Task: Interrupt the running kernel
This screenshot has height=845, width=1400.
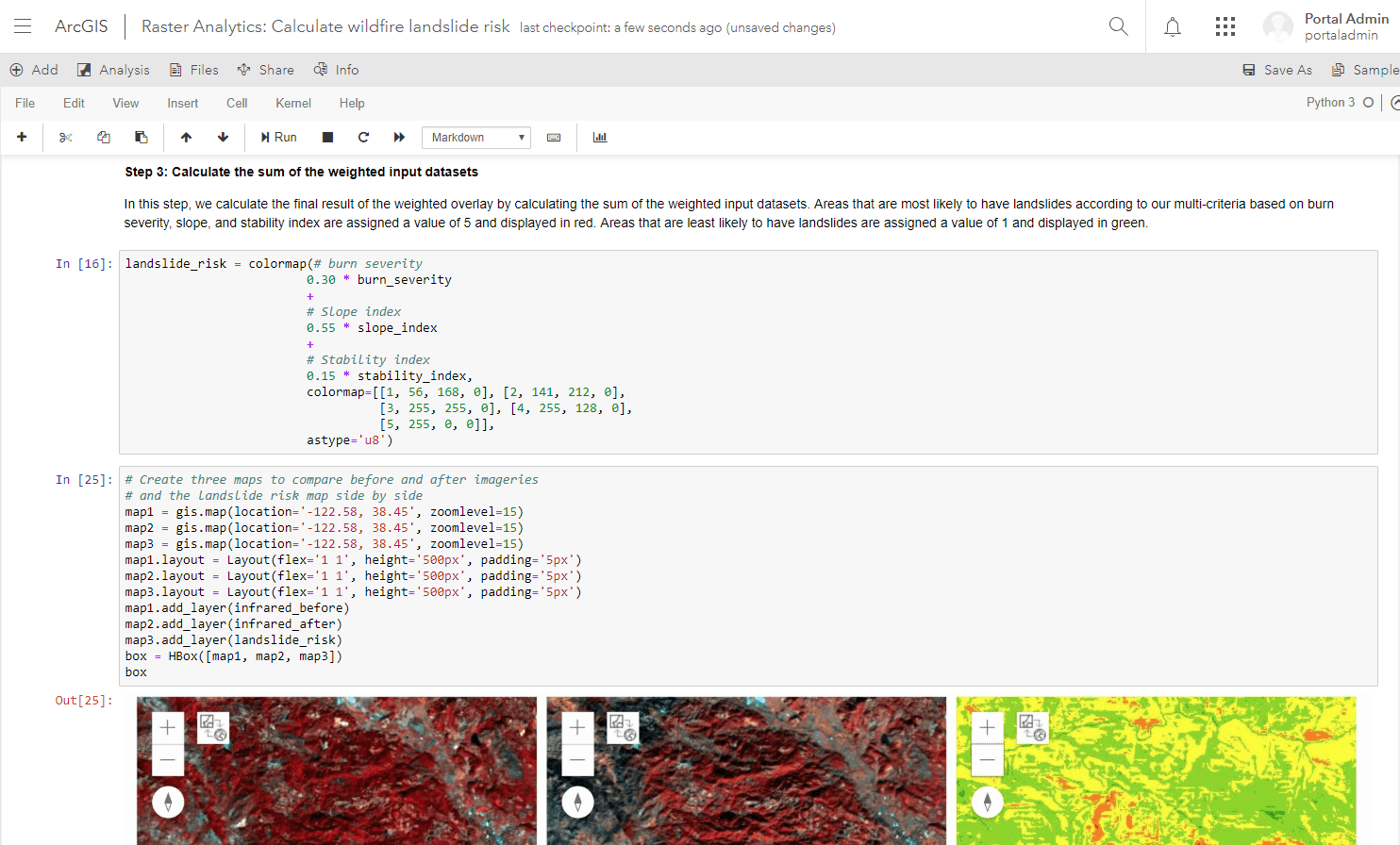Action: pos(327,137)
